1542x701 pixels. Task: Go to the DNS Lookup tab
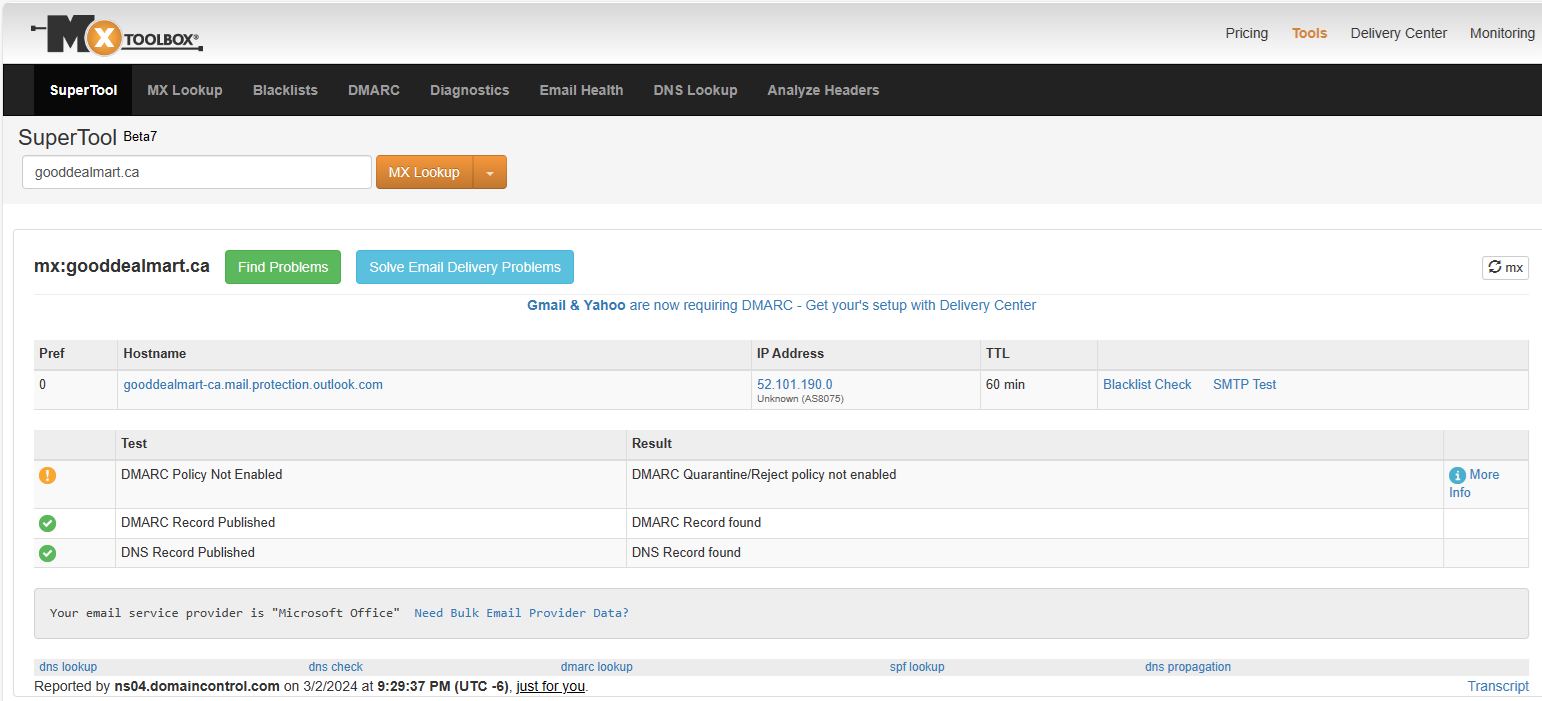click(695, 90)
